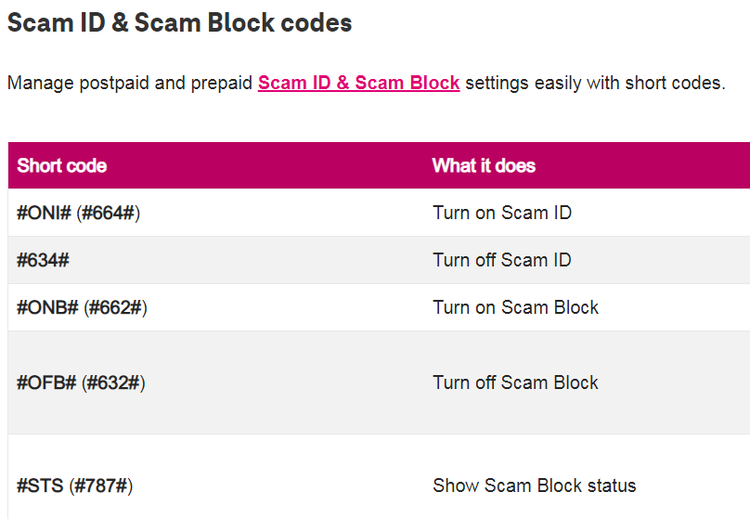Click the What it does column header
750x519 pixels.
click(484, 166)
